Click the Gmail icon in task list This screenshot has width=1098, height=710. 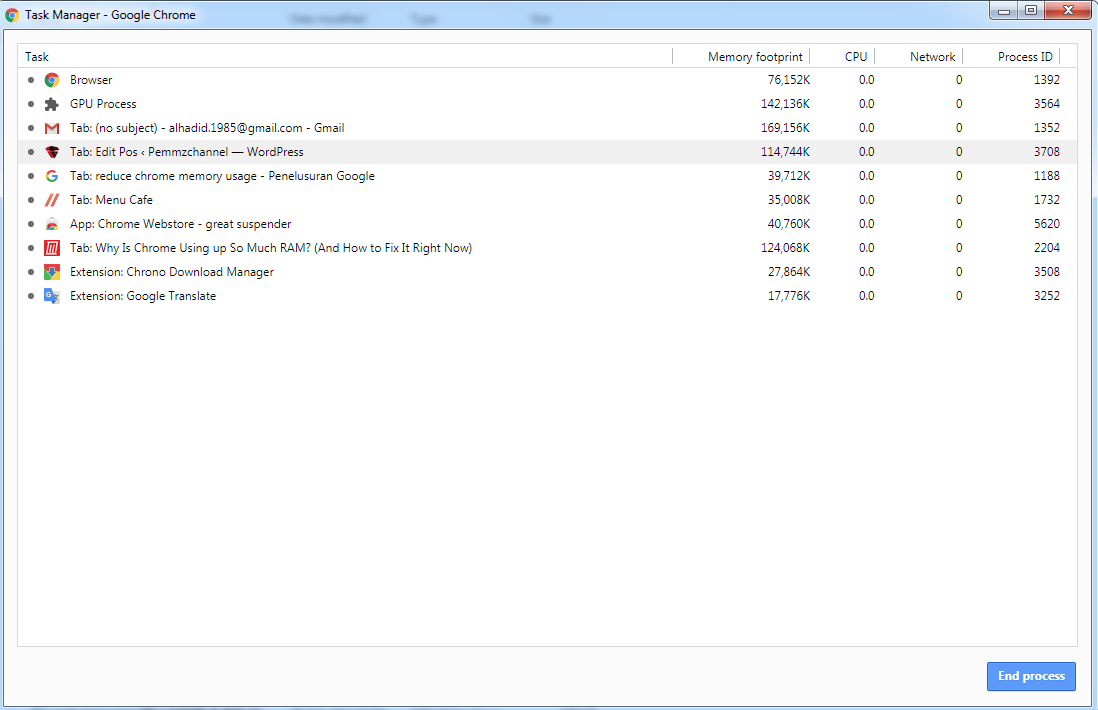pyautogui.click(x=52, y=128)
